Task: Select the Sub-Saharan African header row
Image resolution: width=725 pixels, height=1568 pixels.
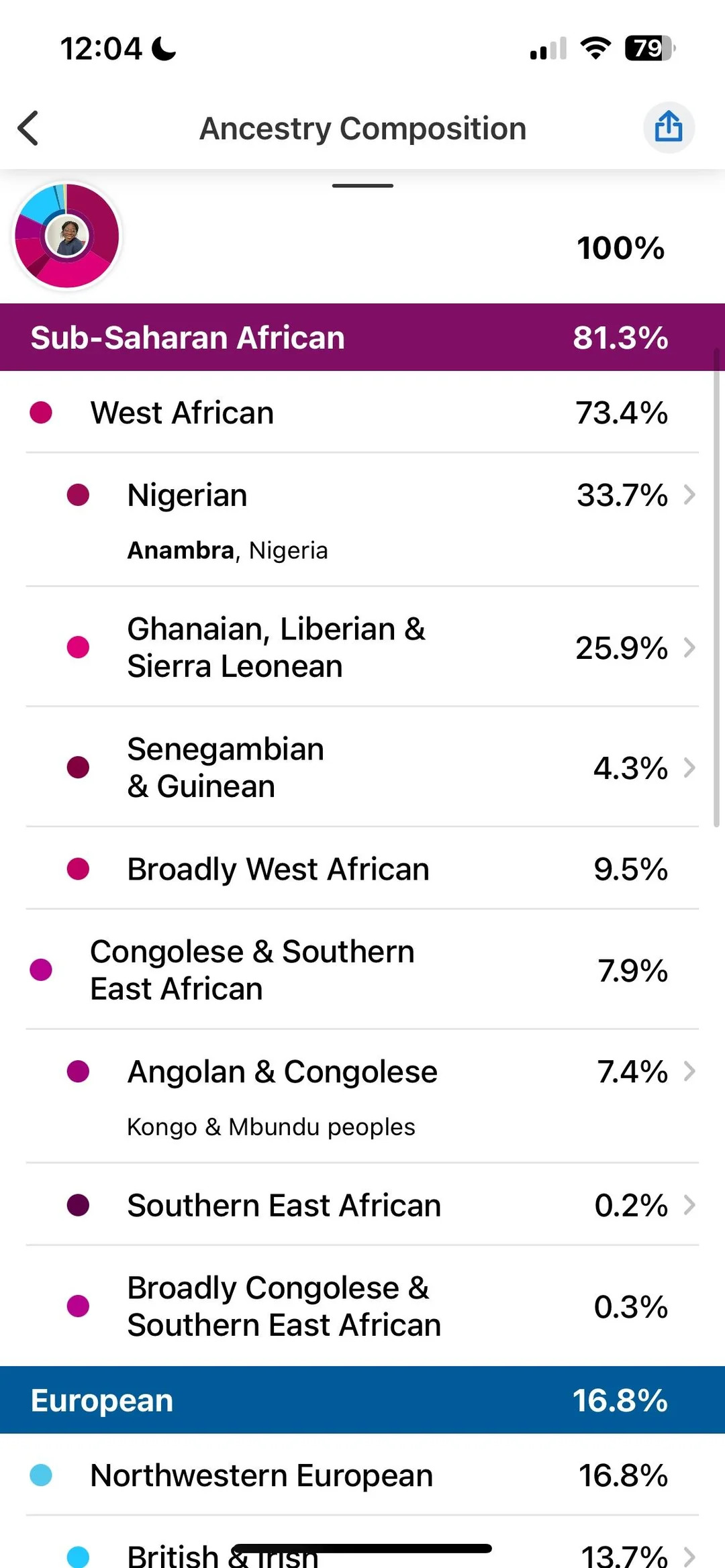Action: point(362,337)
